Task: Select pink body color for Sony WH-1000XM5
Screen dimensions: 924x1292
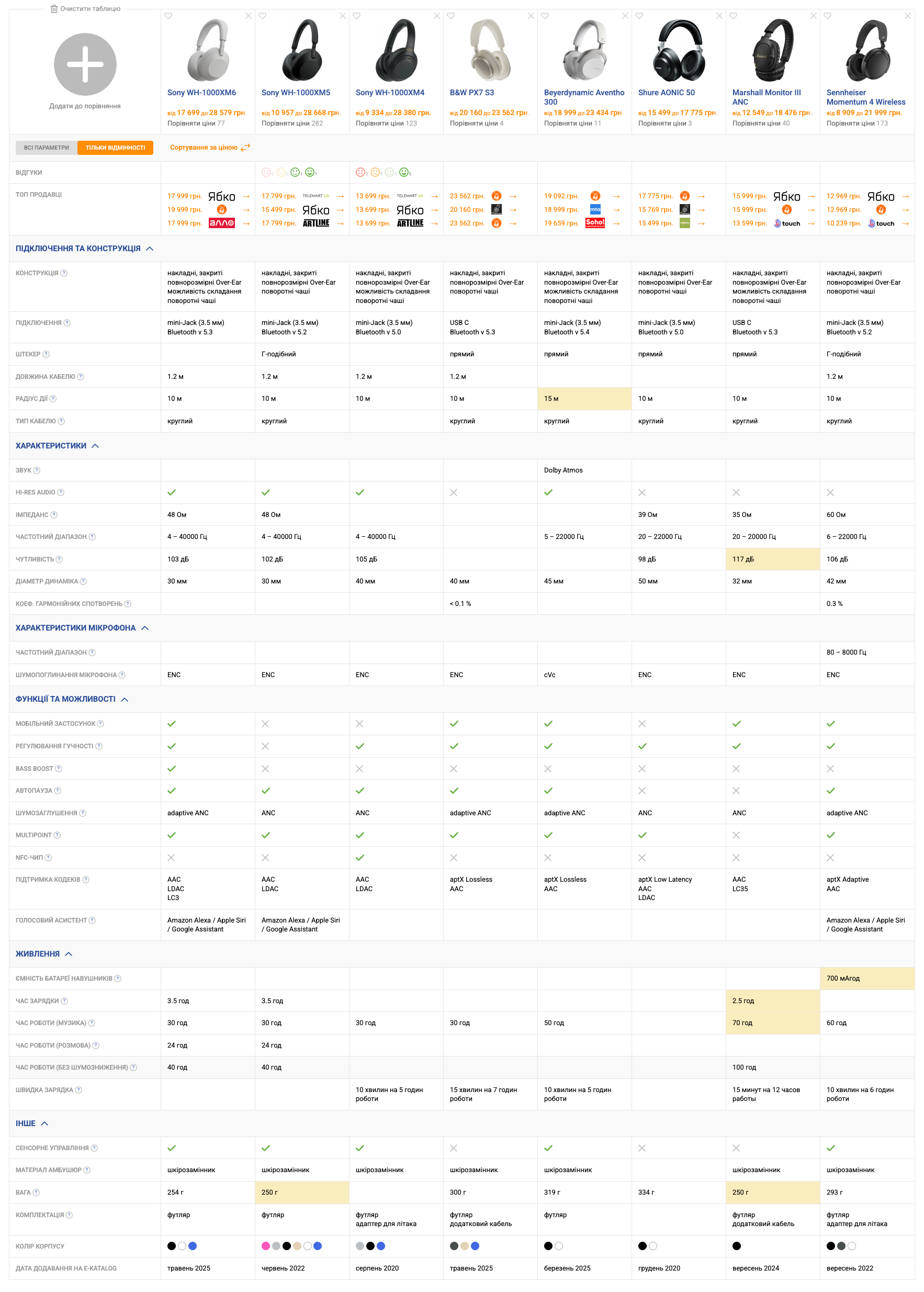Action: (266, 1246)
